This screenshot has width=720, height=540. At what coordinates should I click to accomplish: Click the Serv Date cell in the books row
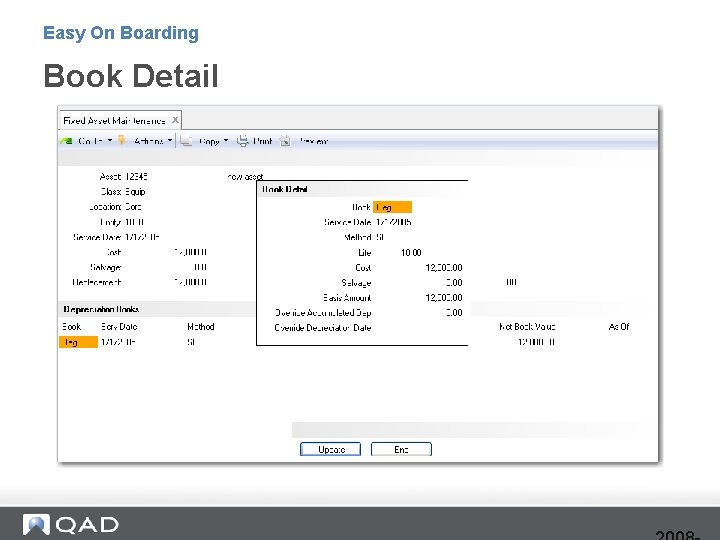[x=118, y=342]
